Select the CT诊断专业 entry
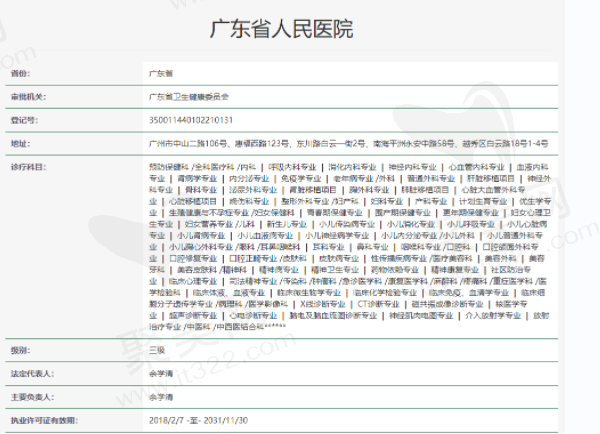Image resolution: width=600 pixels, height=434 pixels. point(378,304)
